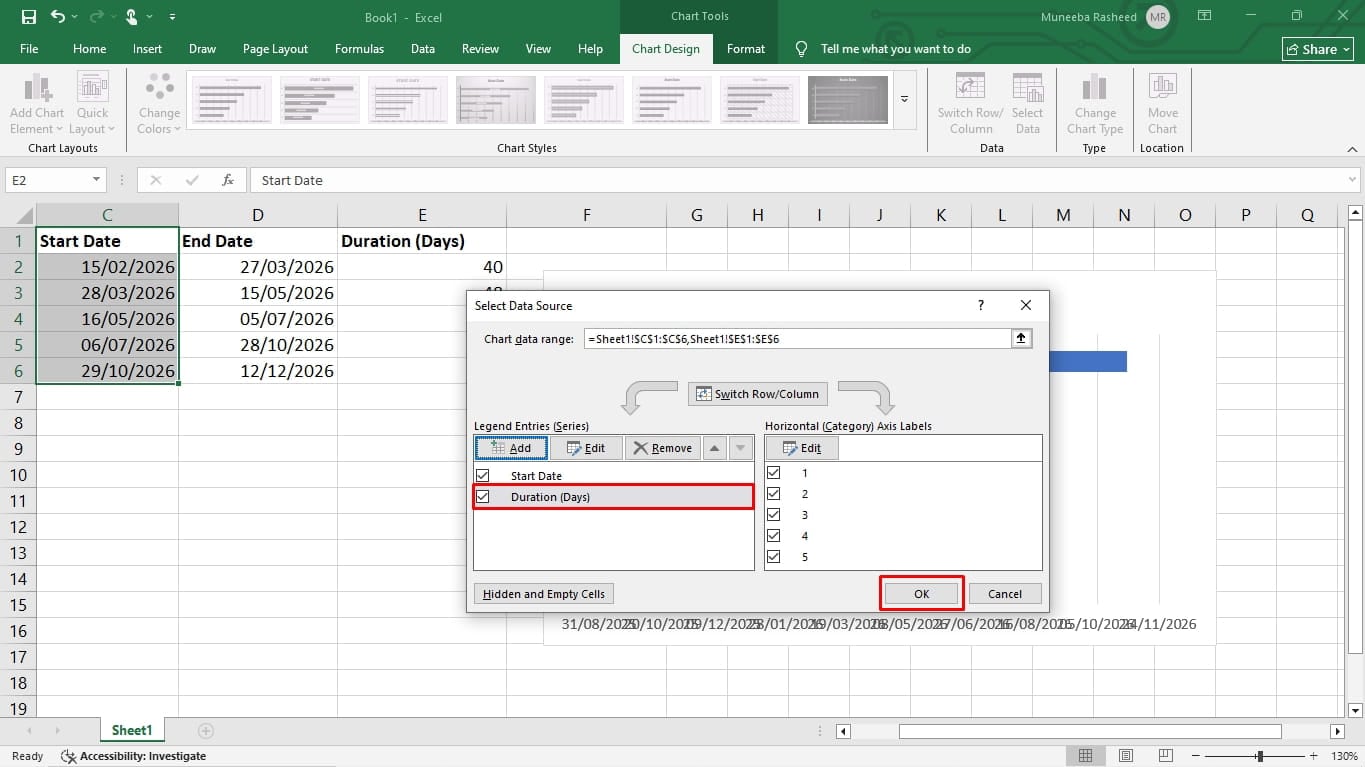Open Add Chart Element menu
The image size is (1365, 767).
37,104
